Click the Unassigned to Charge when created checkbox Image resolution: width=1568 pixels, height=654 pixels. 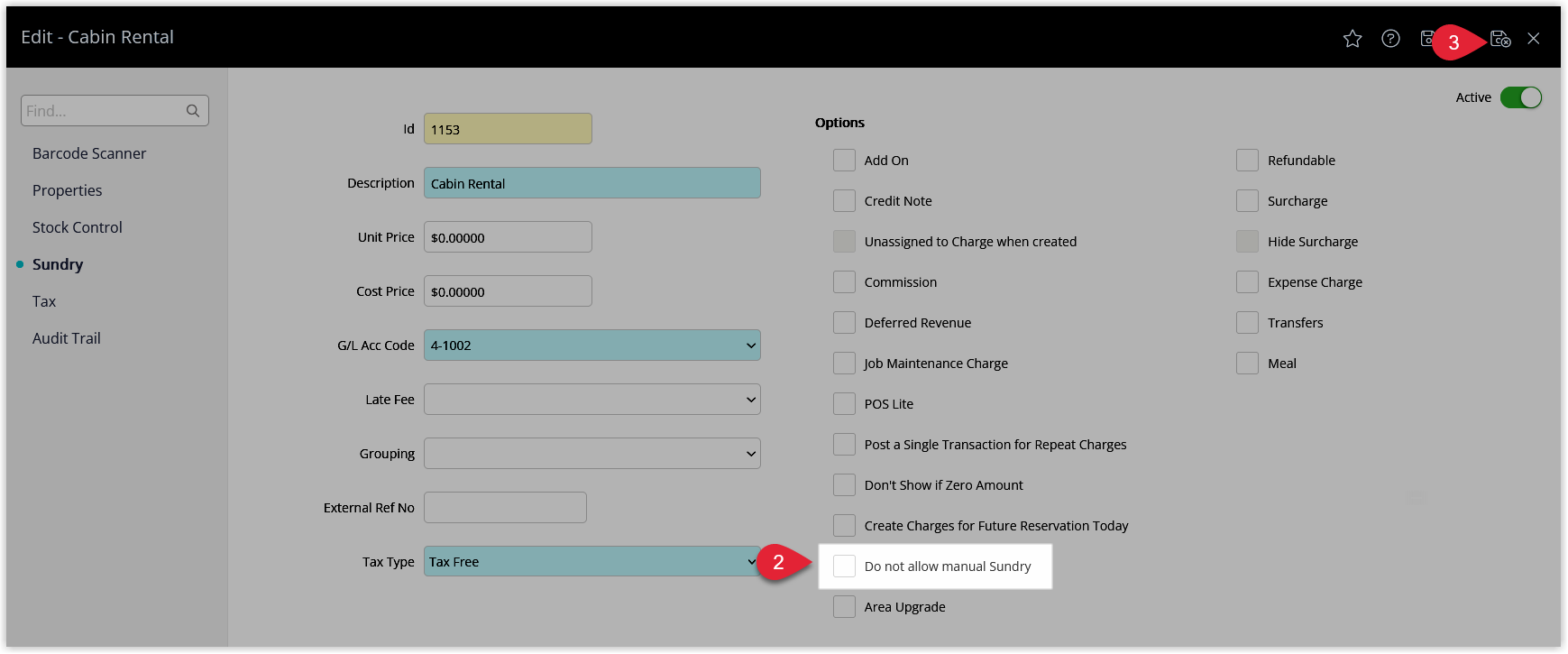pos(844,242)
